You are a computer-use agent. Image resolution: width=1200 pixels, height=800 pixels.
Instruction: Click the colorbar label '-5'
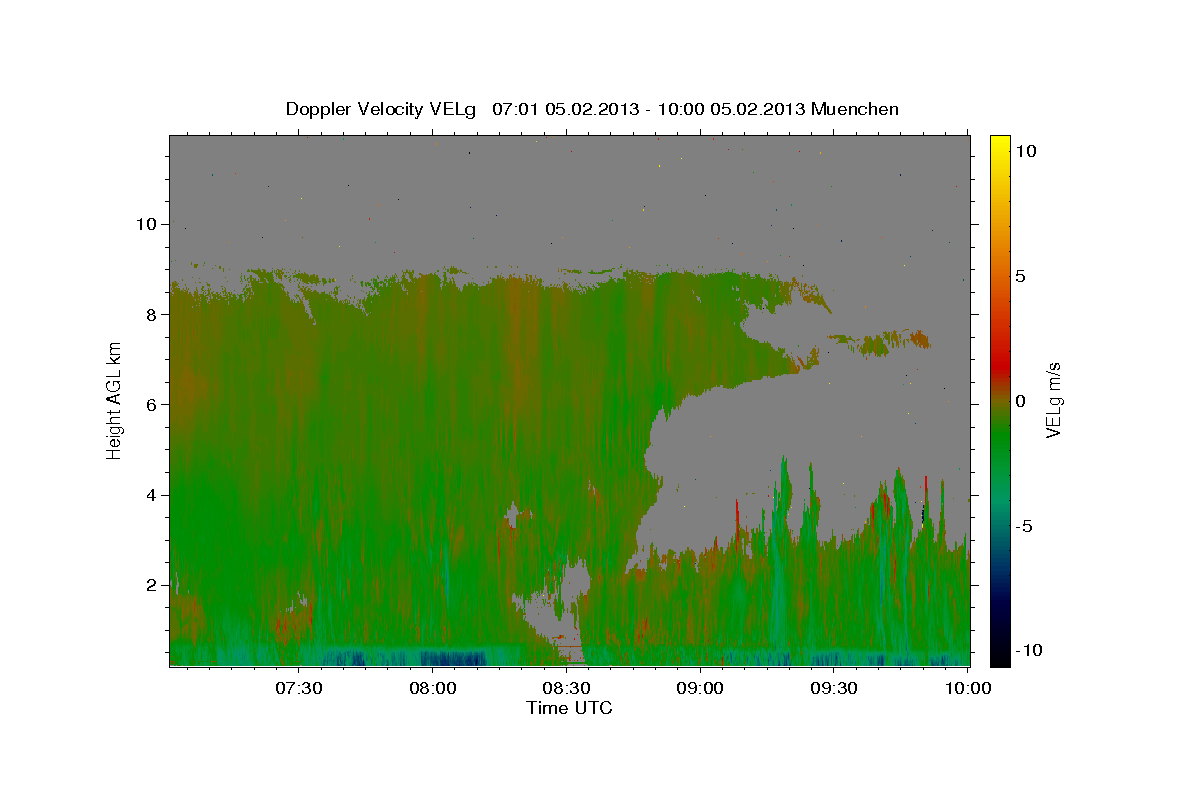(1025, 526)
